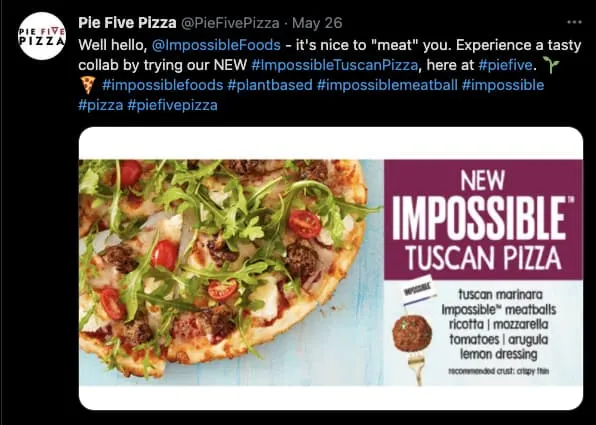Open the #pizza hashtag
Viewport: 596px width, 425px height.
pos(101,105)
